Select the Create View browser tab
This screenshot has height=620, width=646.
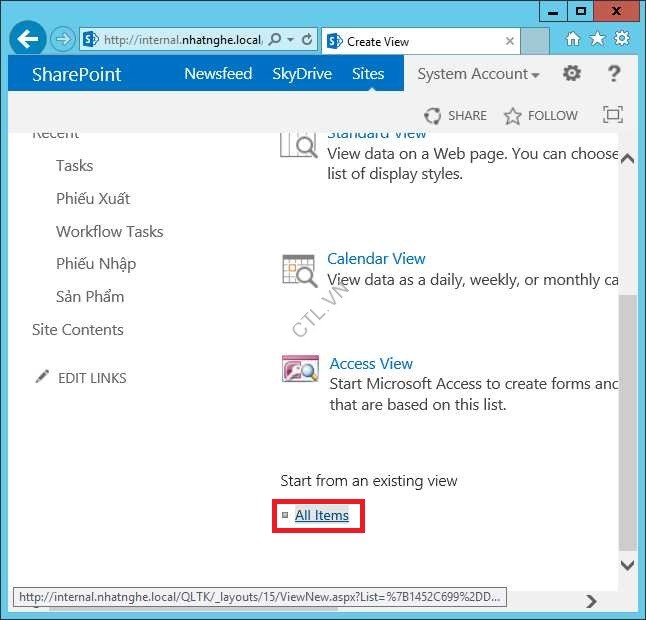tap(420, 42)
